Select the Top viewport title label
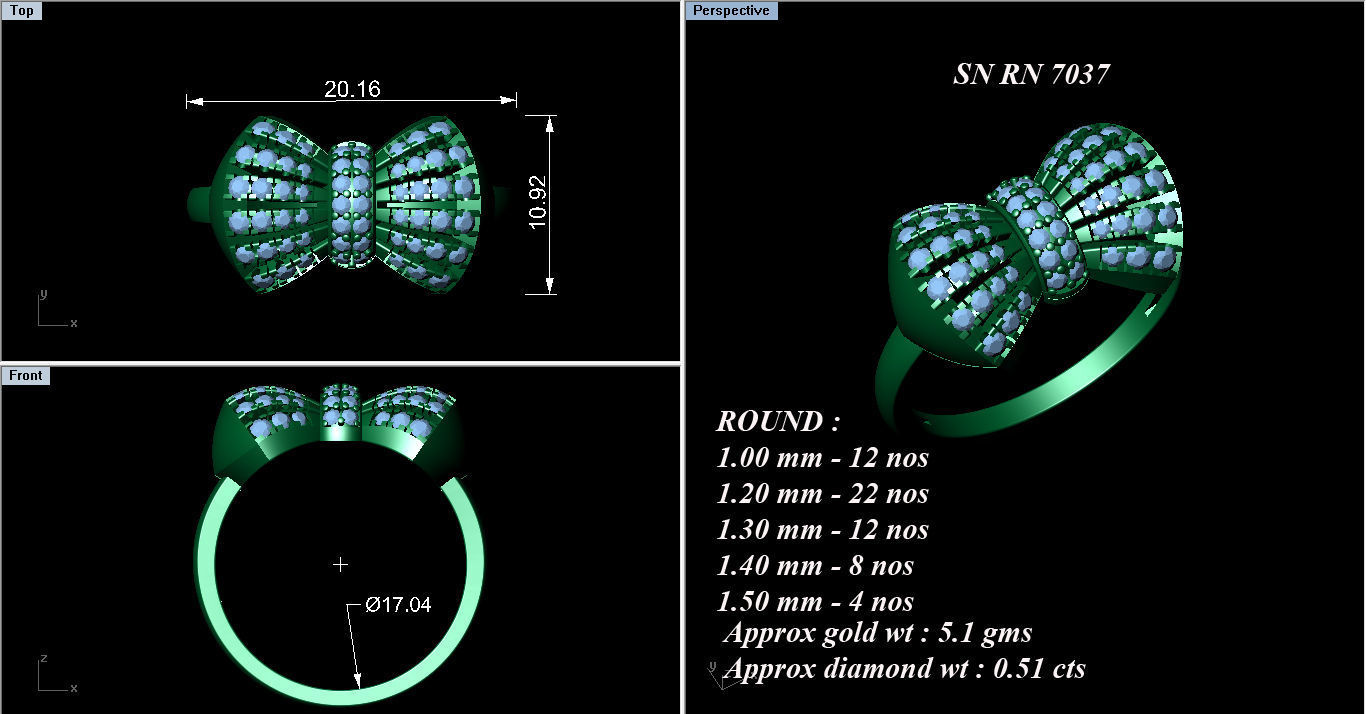The height and width of the screenshot is (714, 1366). pyautogui.click(x=21, y=11)
